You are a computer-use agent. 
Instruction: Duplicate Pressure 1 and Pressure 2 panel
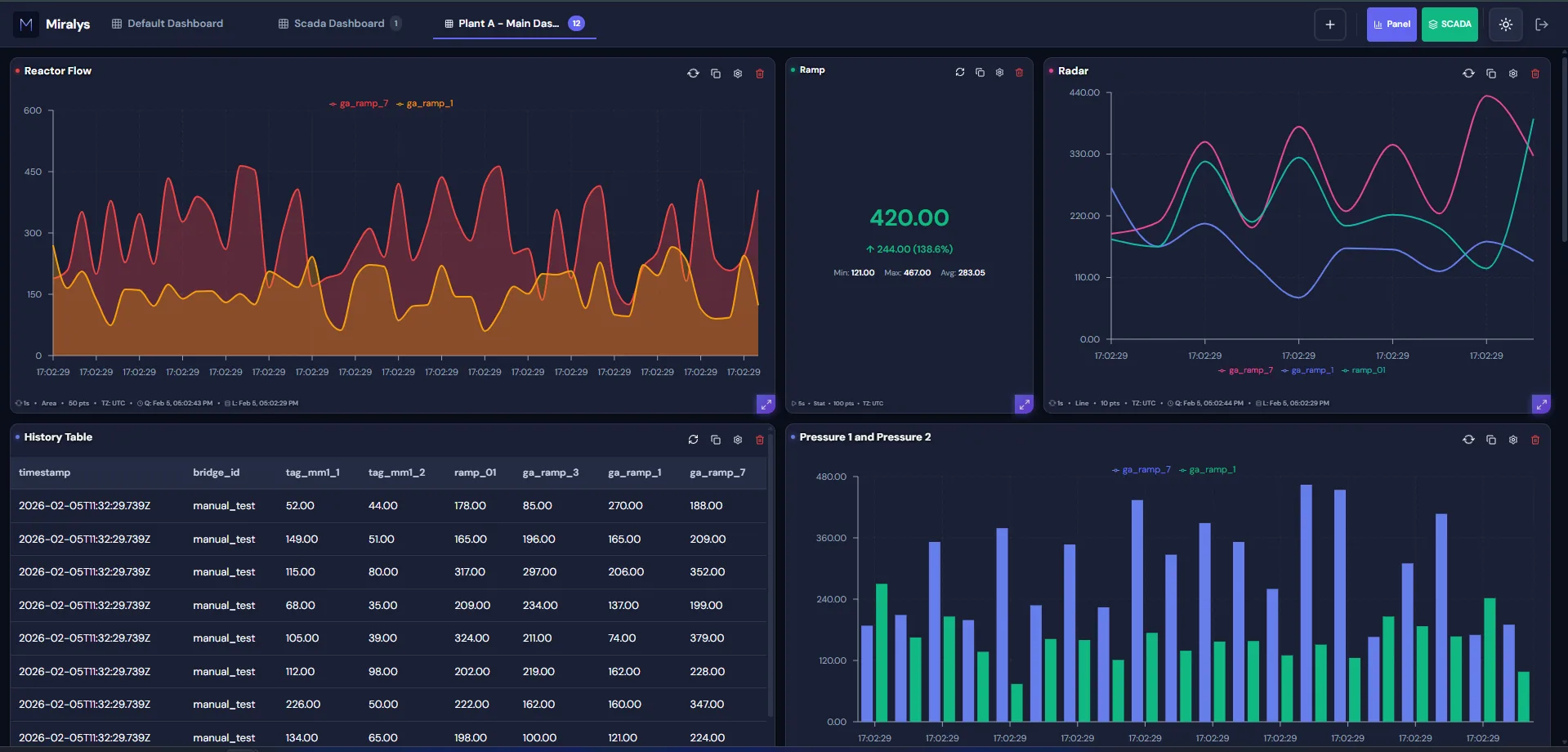pyautogui.click(x=1491, y=440)
